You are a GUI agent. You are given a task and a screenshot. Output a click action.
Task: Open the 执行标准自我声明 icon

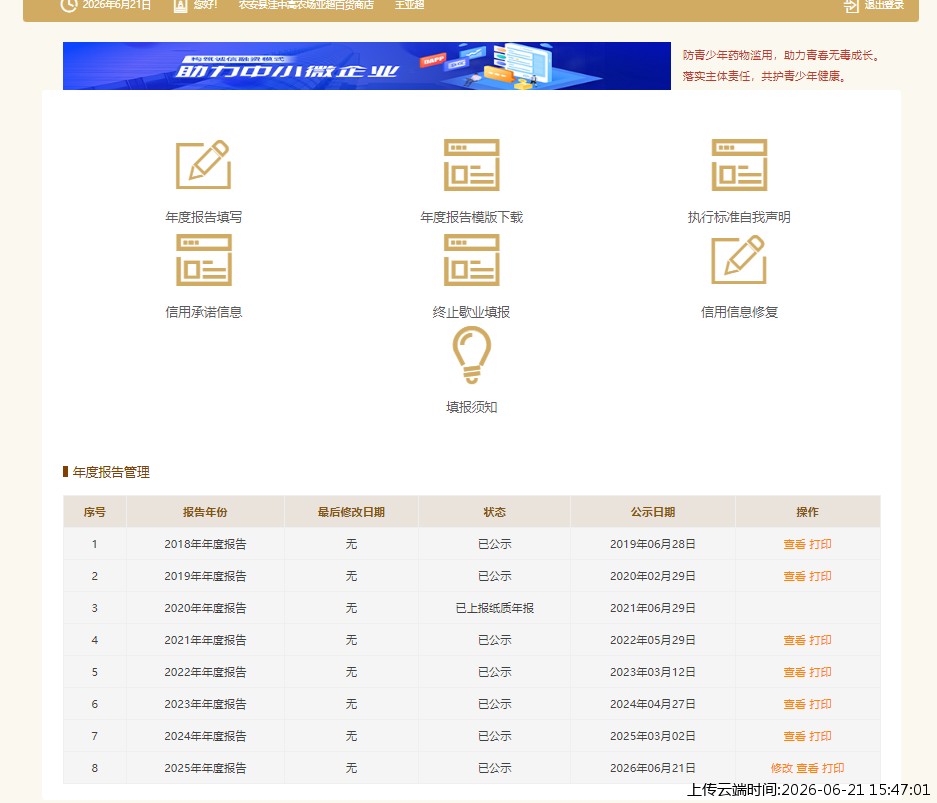pyautogui.click(x=739, y=164)
